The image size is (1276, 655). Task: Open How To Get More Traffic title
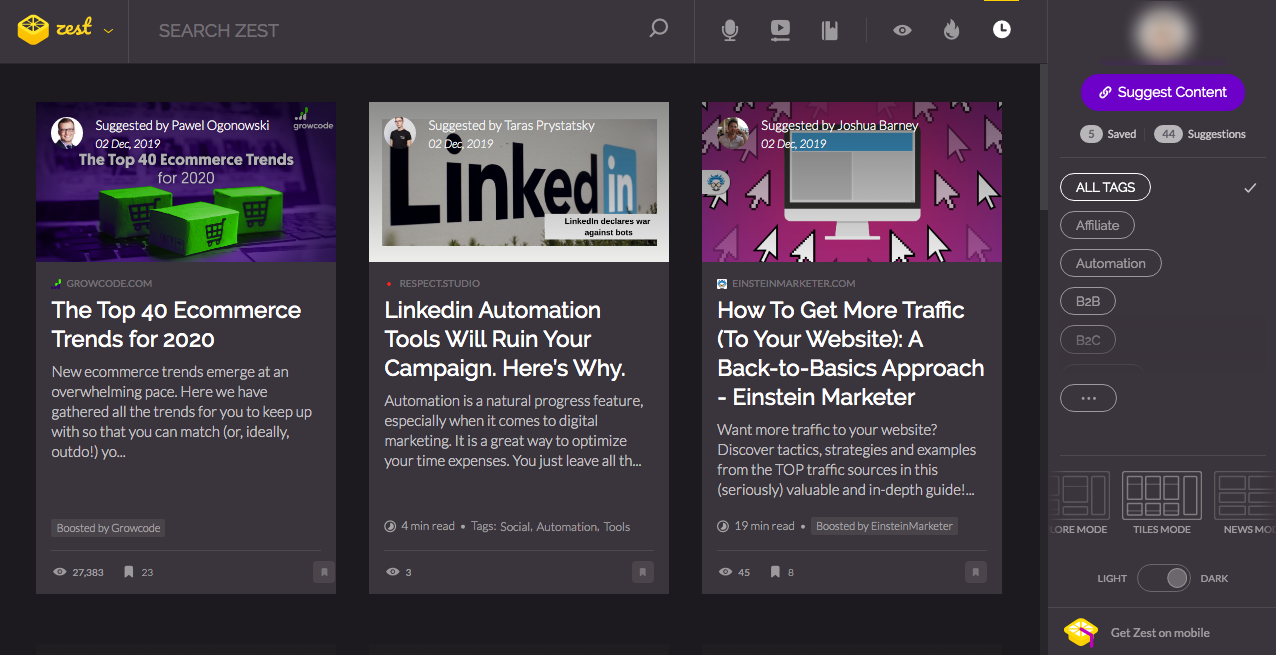coord(851,353)
